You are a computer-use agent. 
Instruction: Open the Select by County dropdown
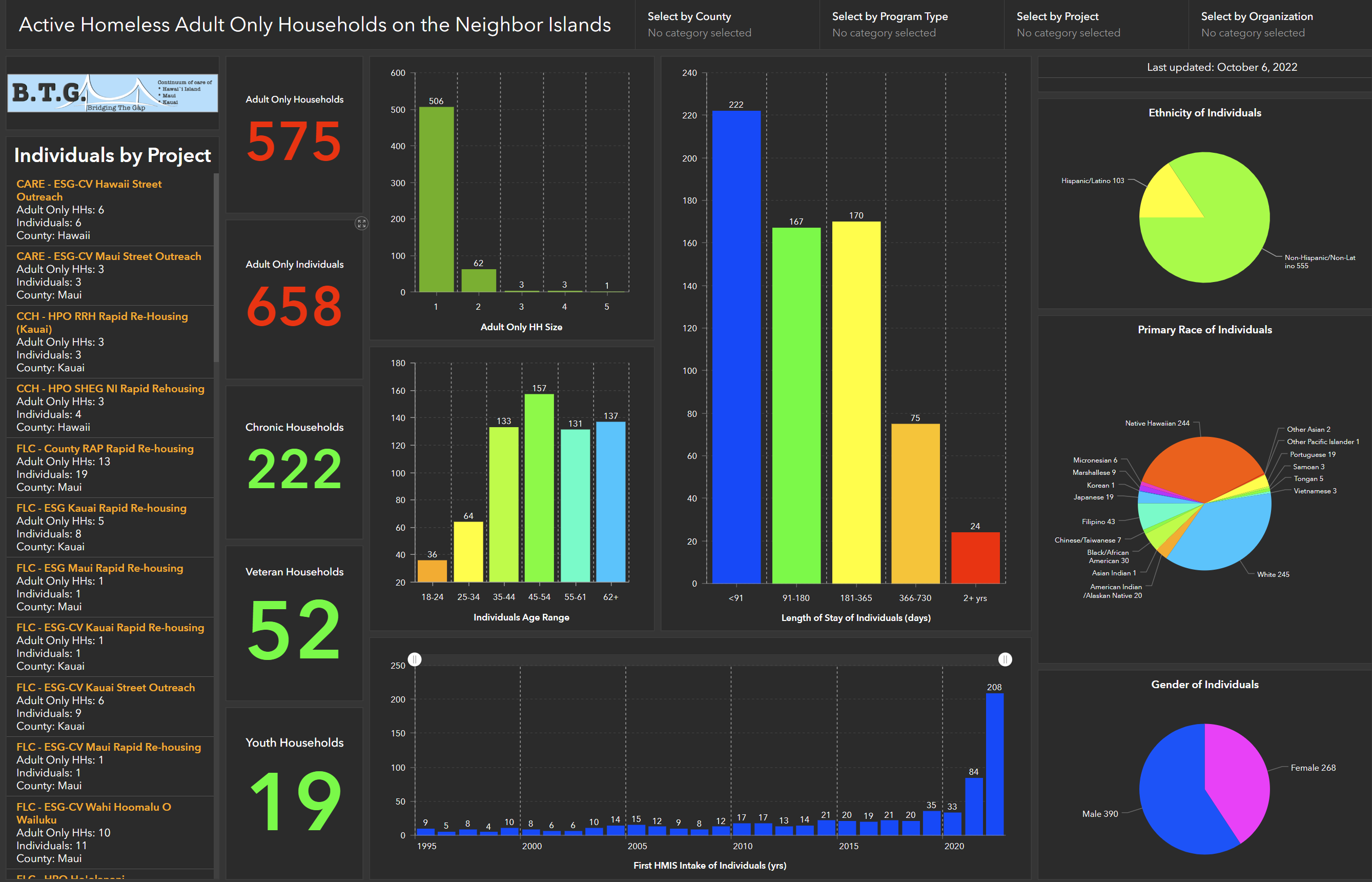point(727,25)
